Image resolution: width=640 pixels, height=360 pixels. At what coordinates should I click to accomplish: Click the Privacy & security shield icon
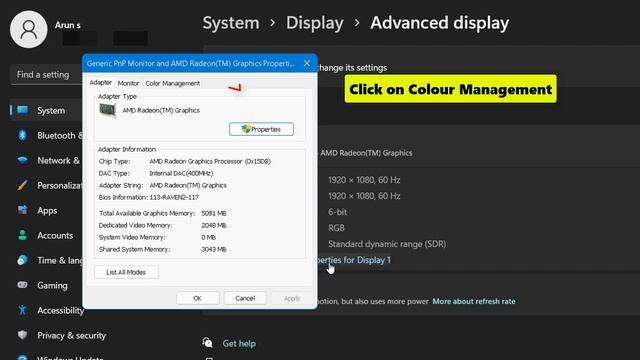point(22,335)
